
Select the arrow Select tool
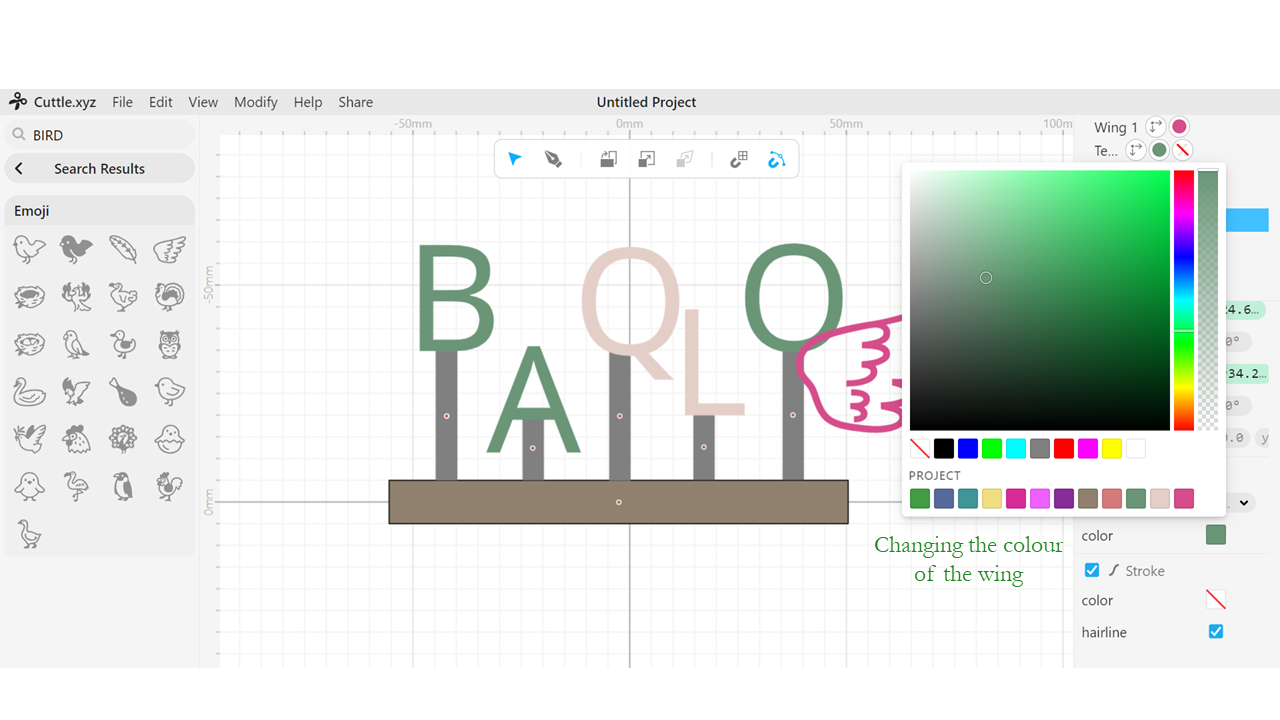pyautogui.click(x=515, y=159)
